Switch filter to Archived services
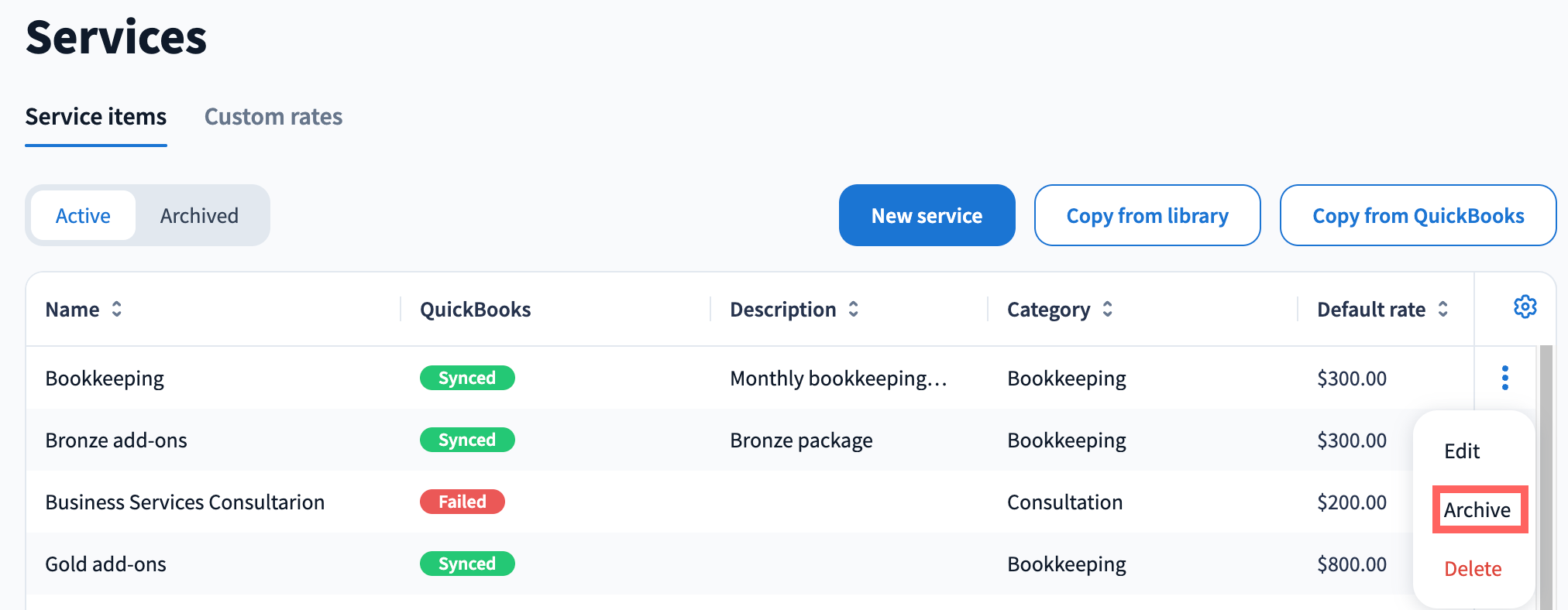 (199, 216)
